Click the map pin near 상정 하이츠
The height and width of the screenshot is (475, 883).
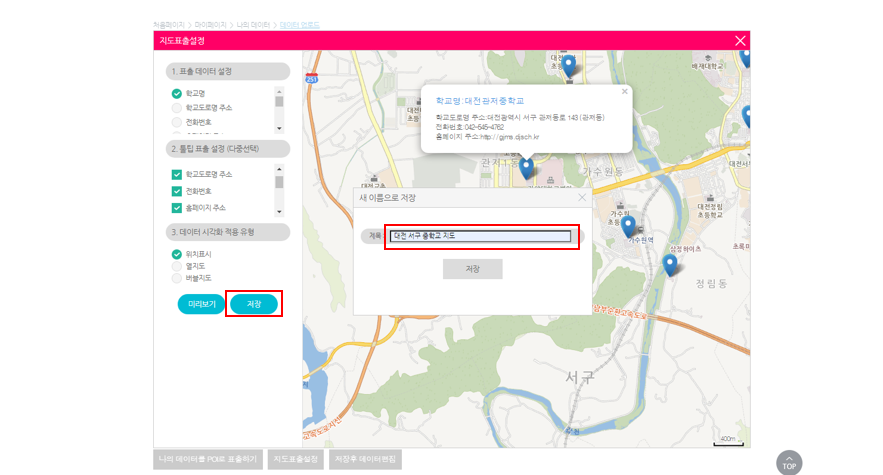[670, 265]
